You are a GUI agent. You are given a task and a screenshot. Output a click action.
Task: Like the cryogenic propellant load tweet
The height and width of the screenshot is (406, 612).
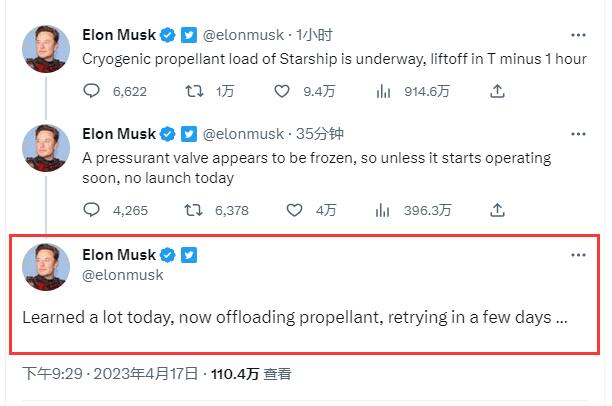click(x=294, y=91)
